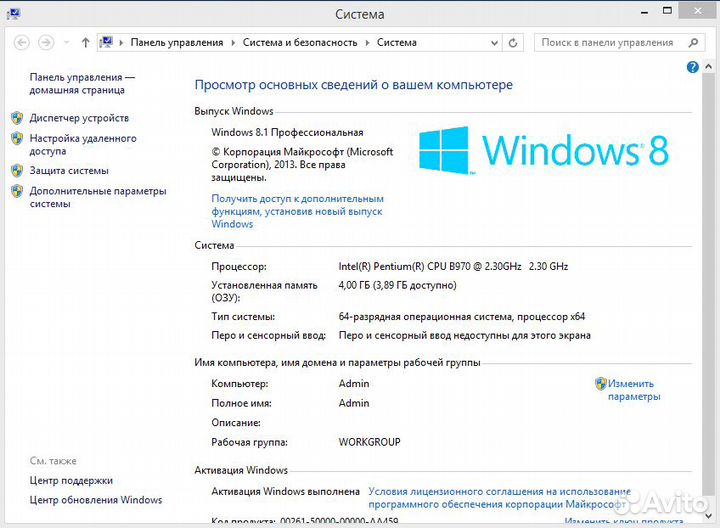
Task: Click shield icon next to Изменить параметры
Action: pyautogui.click(x=601, y=383)
